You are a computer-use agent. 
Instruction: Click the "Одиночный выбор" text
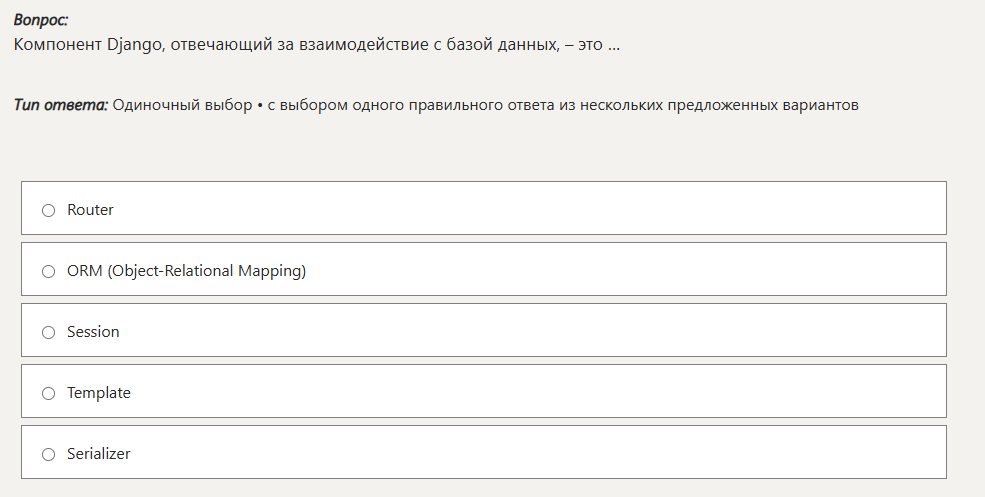[x=182, y=105]
